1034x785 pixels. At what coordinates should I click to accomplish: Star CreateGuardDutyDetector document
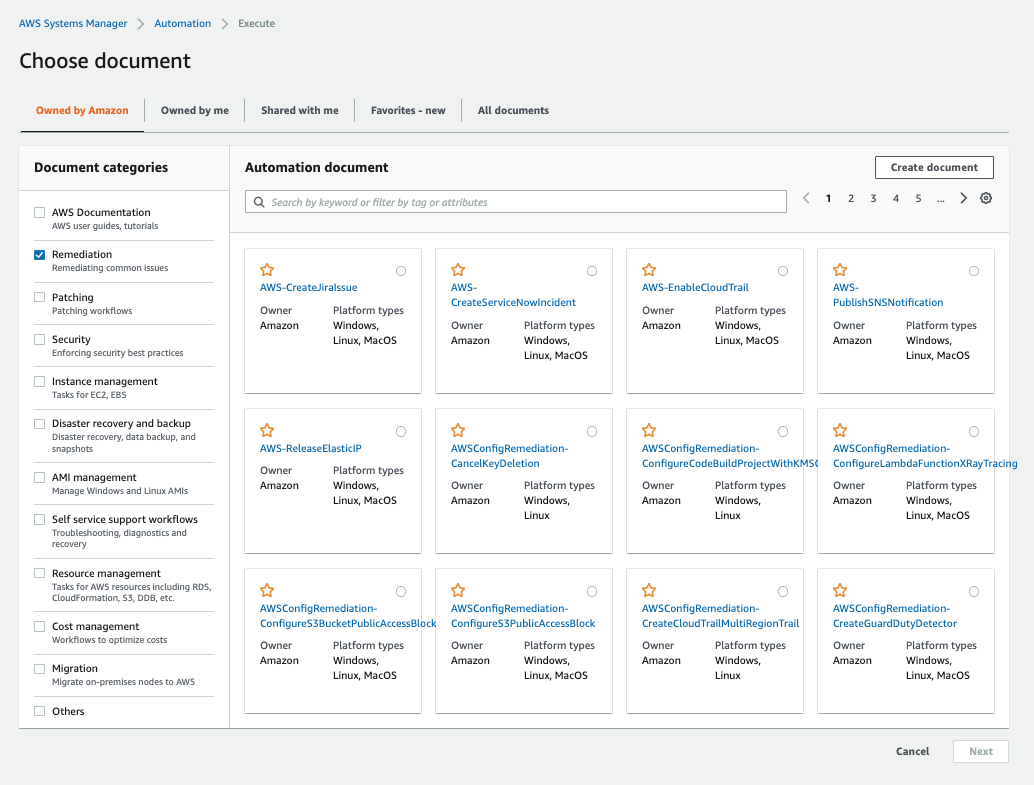tap(840, 590)
